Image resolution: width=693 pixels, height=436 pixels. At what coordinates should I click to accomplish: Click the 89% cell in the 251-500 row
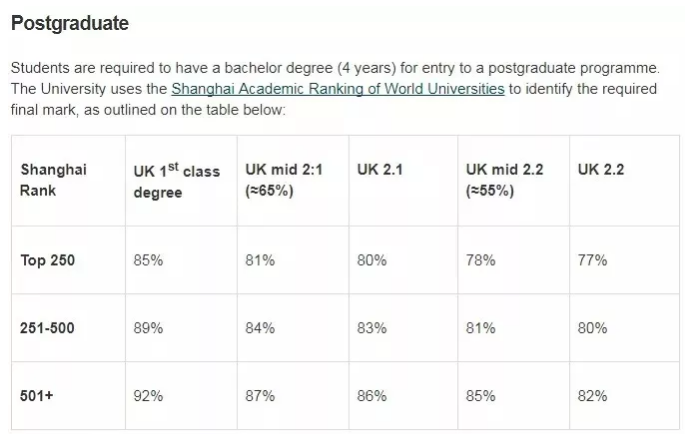(148, 327)
